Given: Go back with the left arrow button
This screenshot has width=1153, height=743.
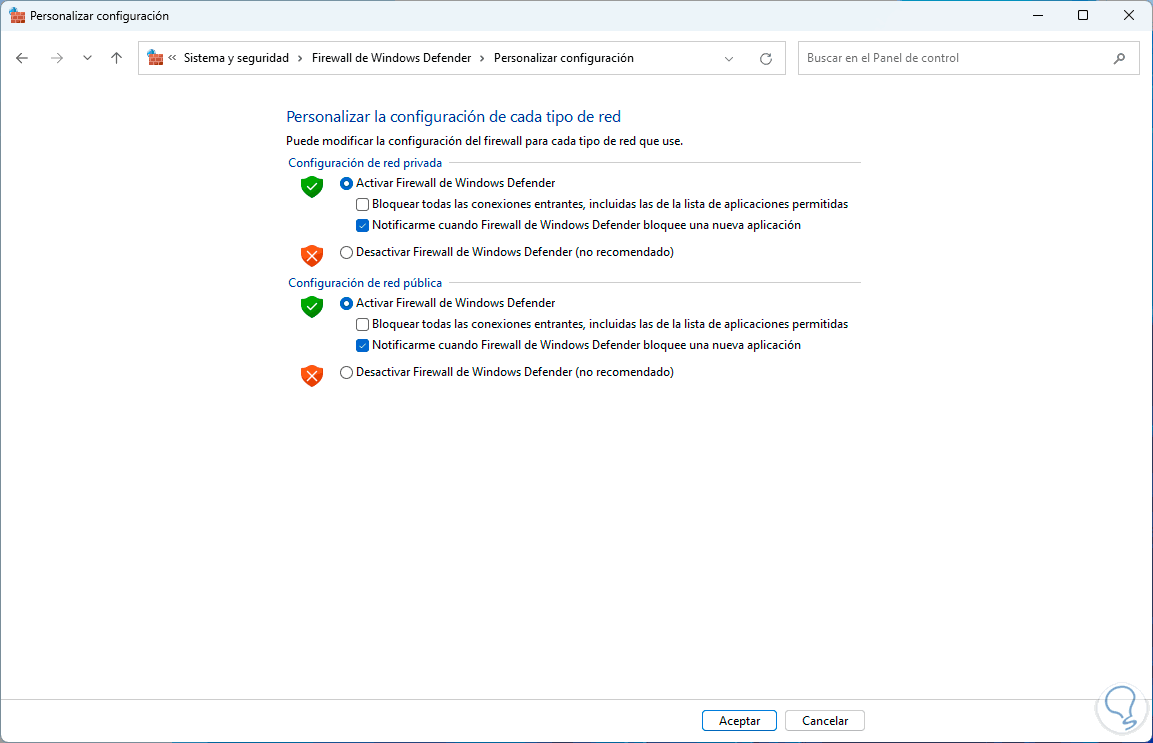Looking at the screenshot, I should (x=22, y=58).
